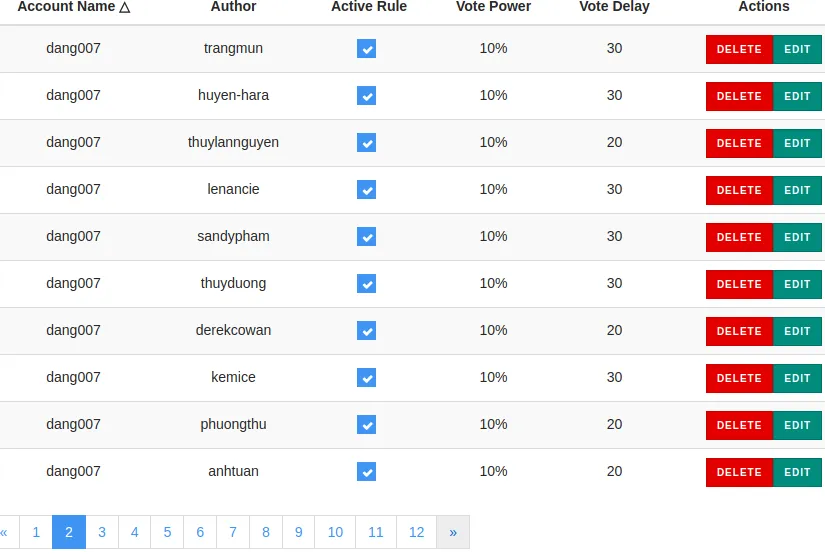Uncheck Active Rule for trangmun
825x556 pixels.
(x=366, y=48)
